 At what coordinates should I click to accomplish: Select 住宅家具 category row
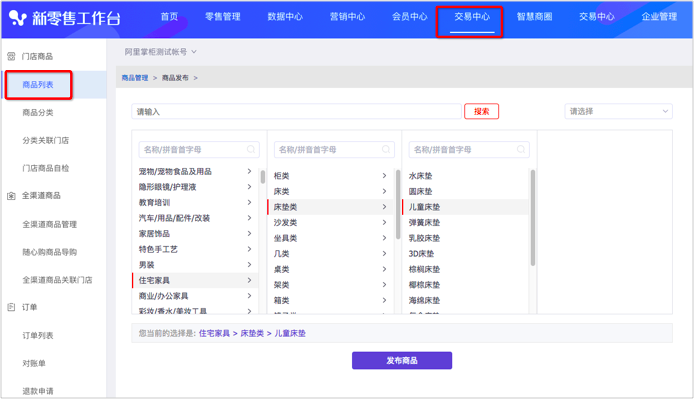pos(195,280)
